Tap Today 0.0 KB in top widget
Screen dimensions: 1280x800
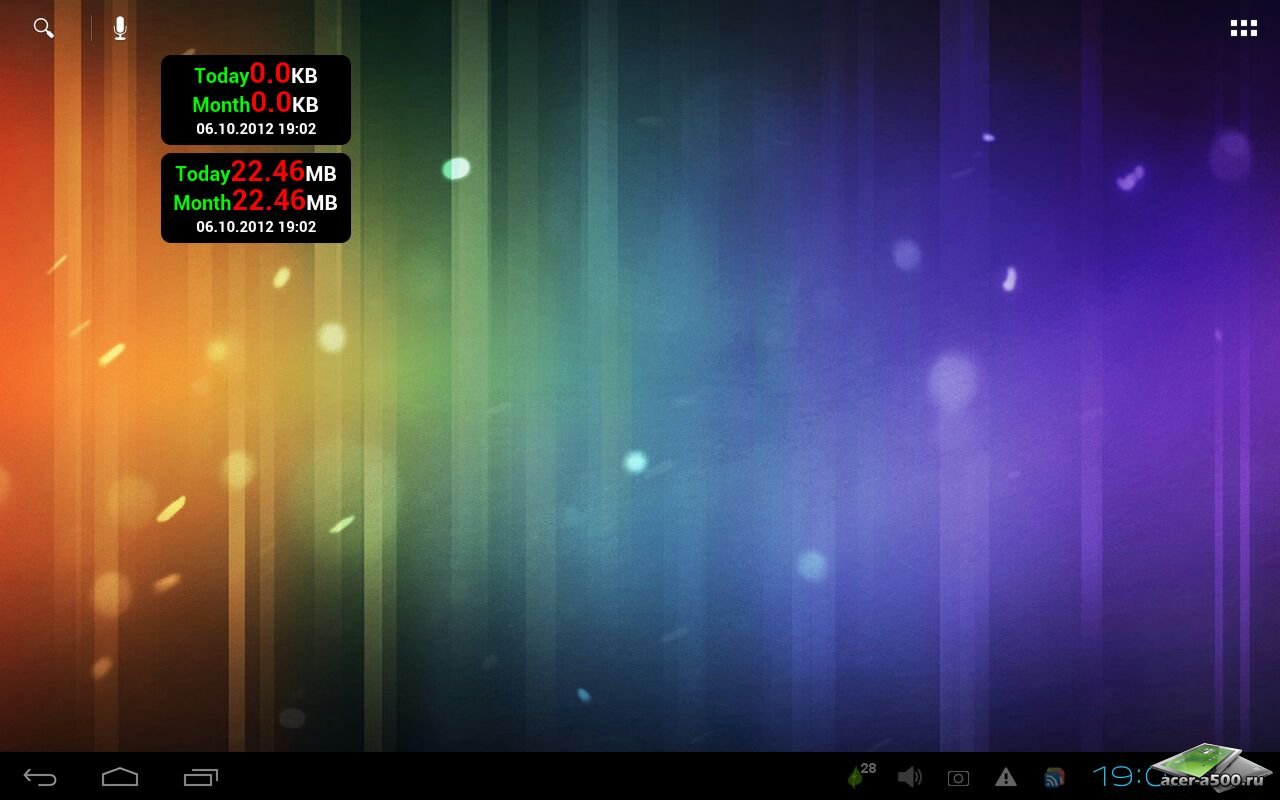tap(256, 75)
